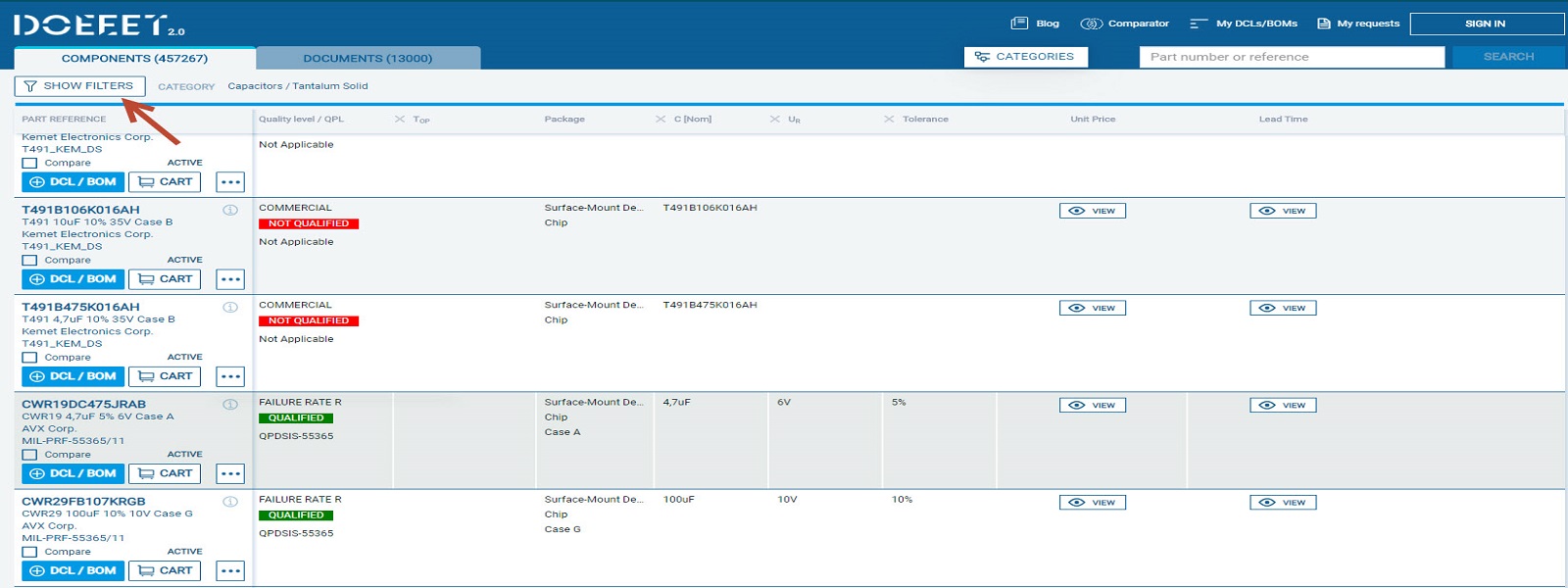Show info icon for T491B475K016AH
Screen dimensions: 1568x588
point(230,307)
